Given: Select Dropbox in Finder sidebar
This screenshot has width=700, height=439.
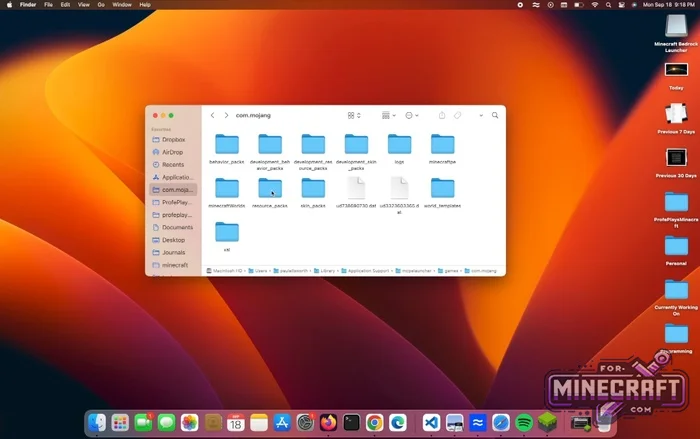Looking at the screenshot, I should (x=173, y=139).
